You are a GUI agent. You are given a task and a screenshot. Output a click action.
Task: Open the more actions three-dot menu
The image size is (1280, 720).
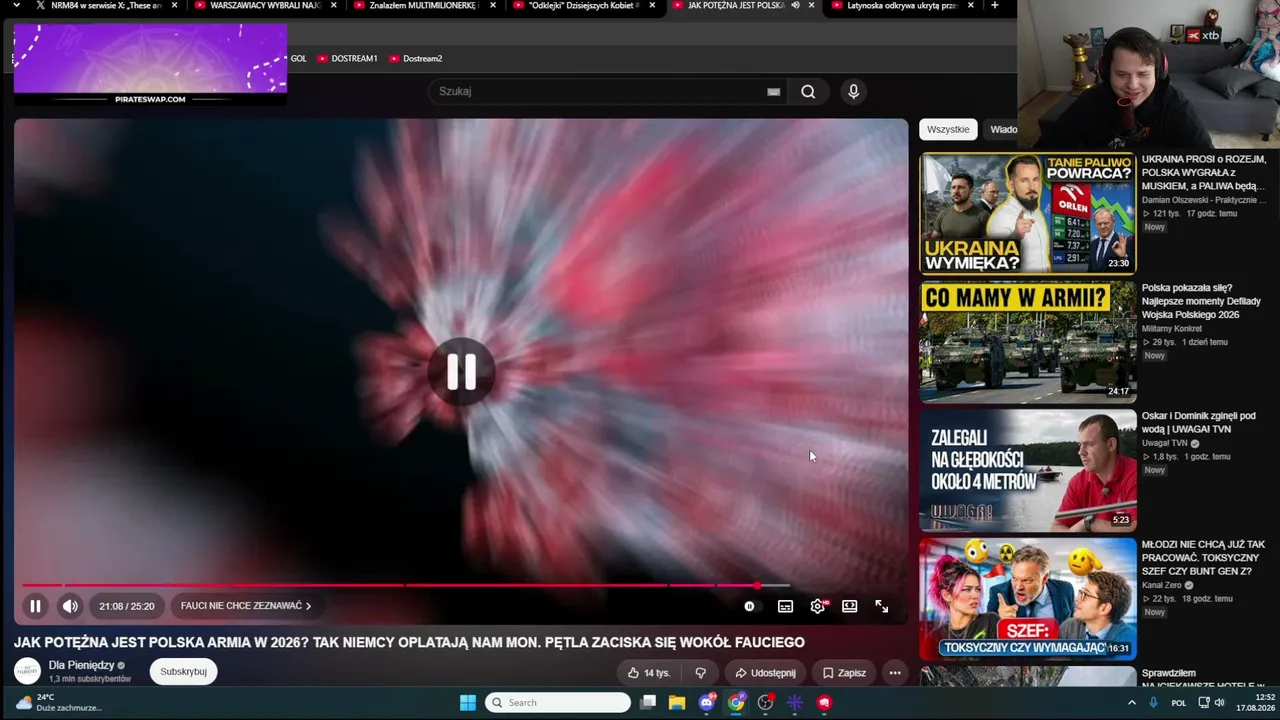(x=895, y=673)
